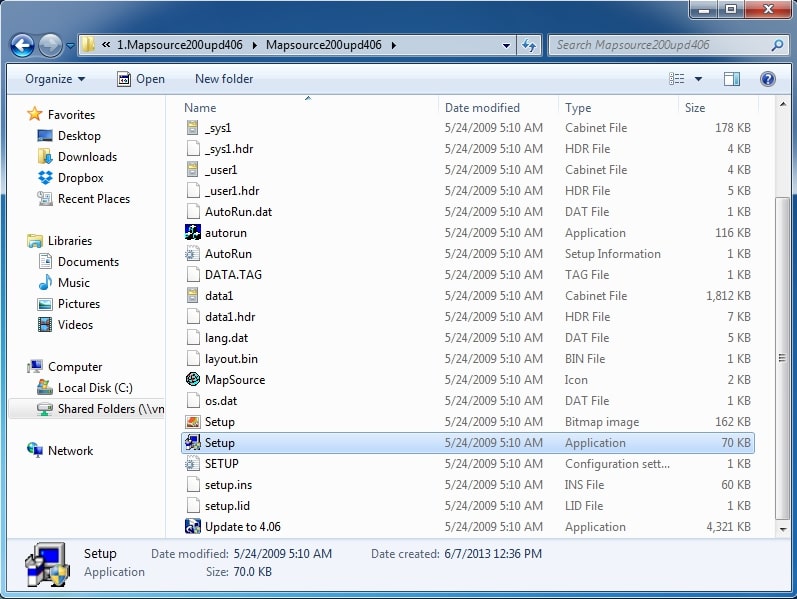Click the Search Mapsource200upd406 field

pos(660,45)
